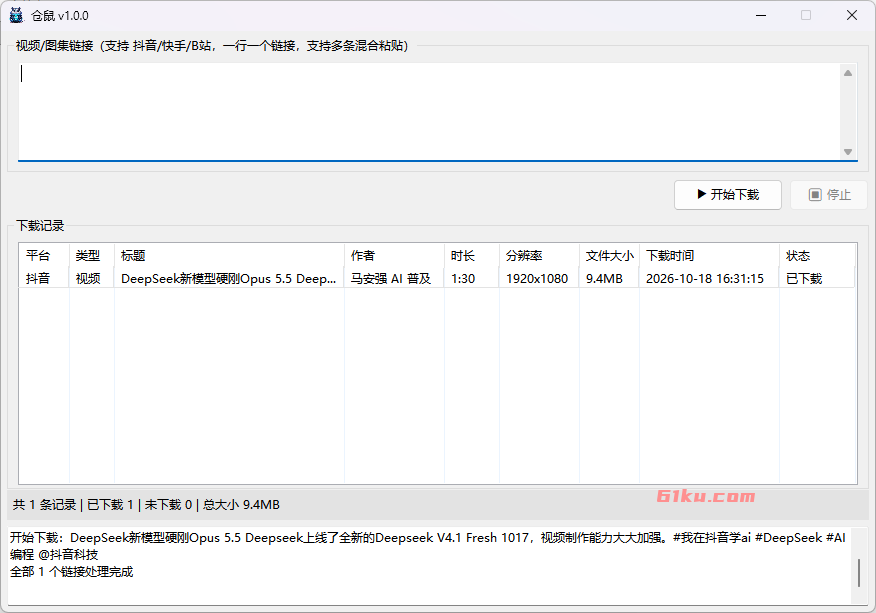The height and width of the screenshot is (613, 876).
Task: Click the link box scroll down arrow
Action: (848, 151)
